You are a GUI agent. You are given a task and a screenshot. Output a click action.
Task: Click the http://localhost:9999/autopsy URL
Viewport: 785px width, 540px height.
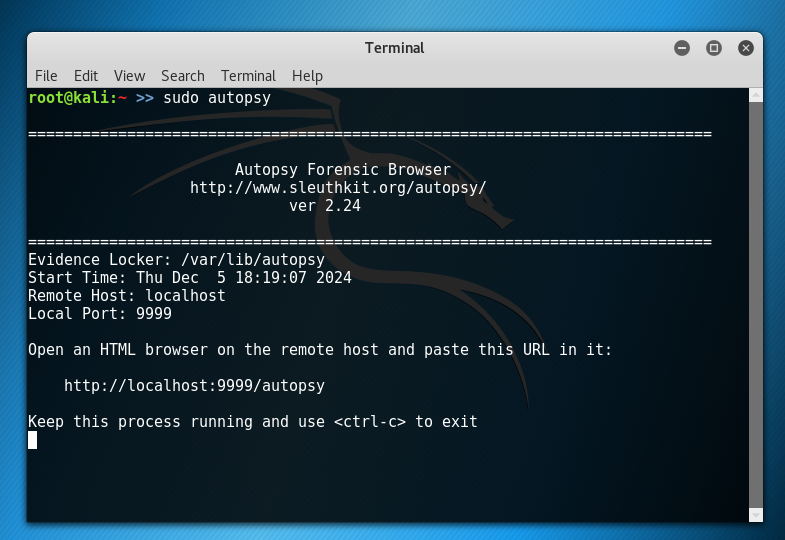click(194, 386)
